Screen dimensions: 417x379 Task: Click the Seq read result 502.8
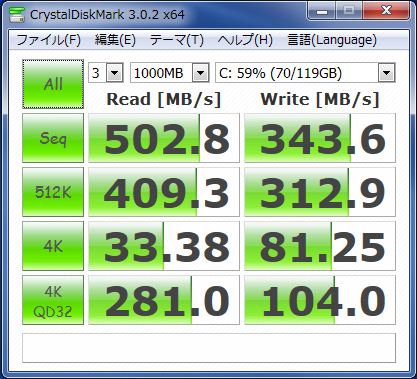[x=164, y=138]
